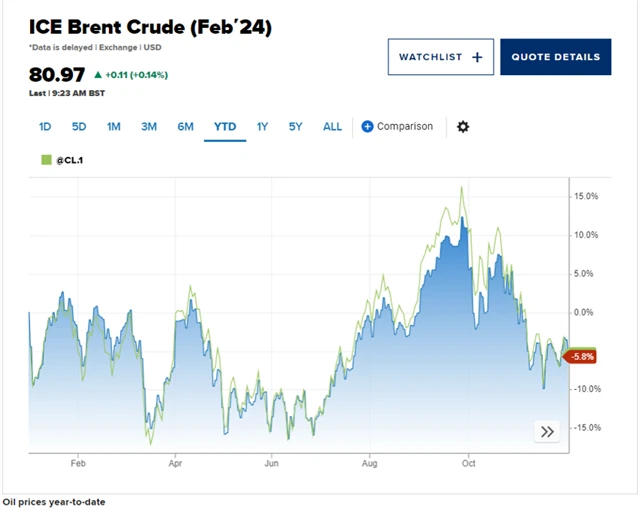
Task: Click the double-chevron expand chart icon
Action: tap(547, 432)
